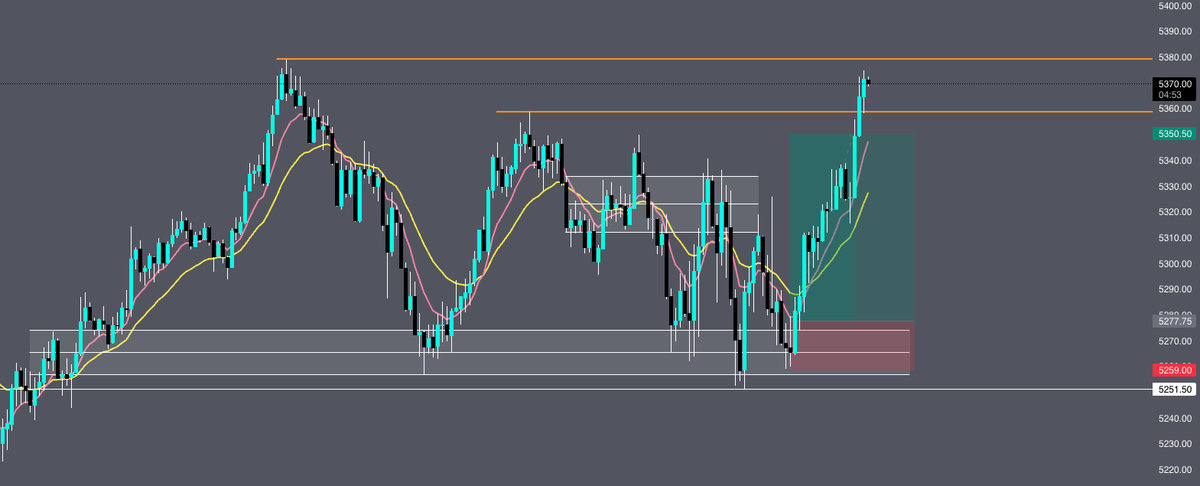Click the 5270.00 price scale label

click(1174, 341)
